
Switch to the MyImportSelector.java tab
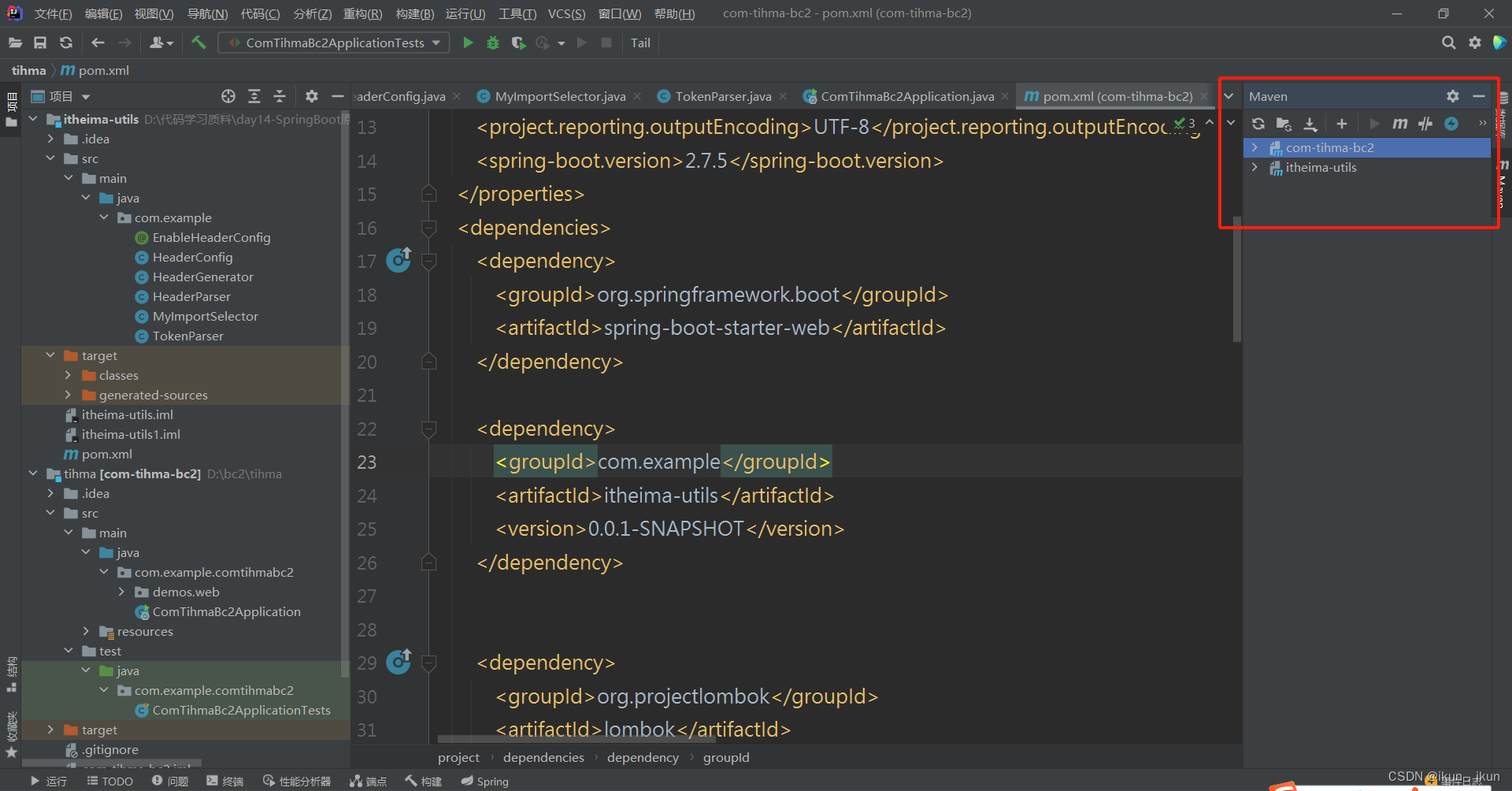(559, 96)
